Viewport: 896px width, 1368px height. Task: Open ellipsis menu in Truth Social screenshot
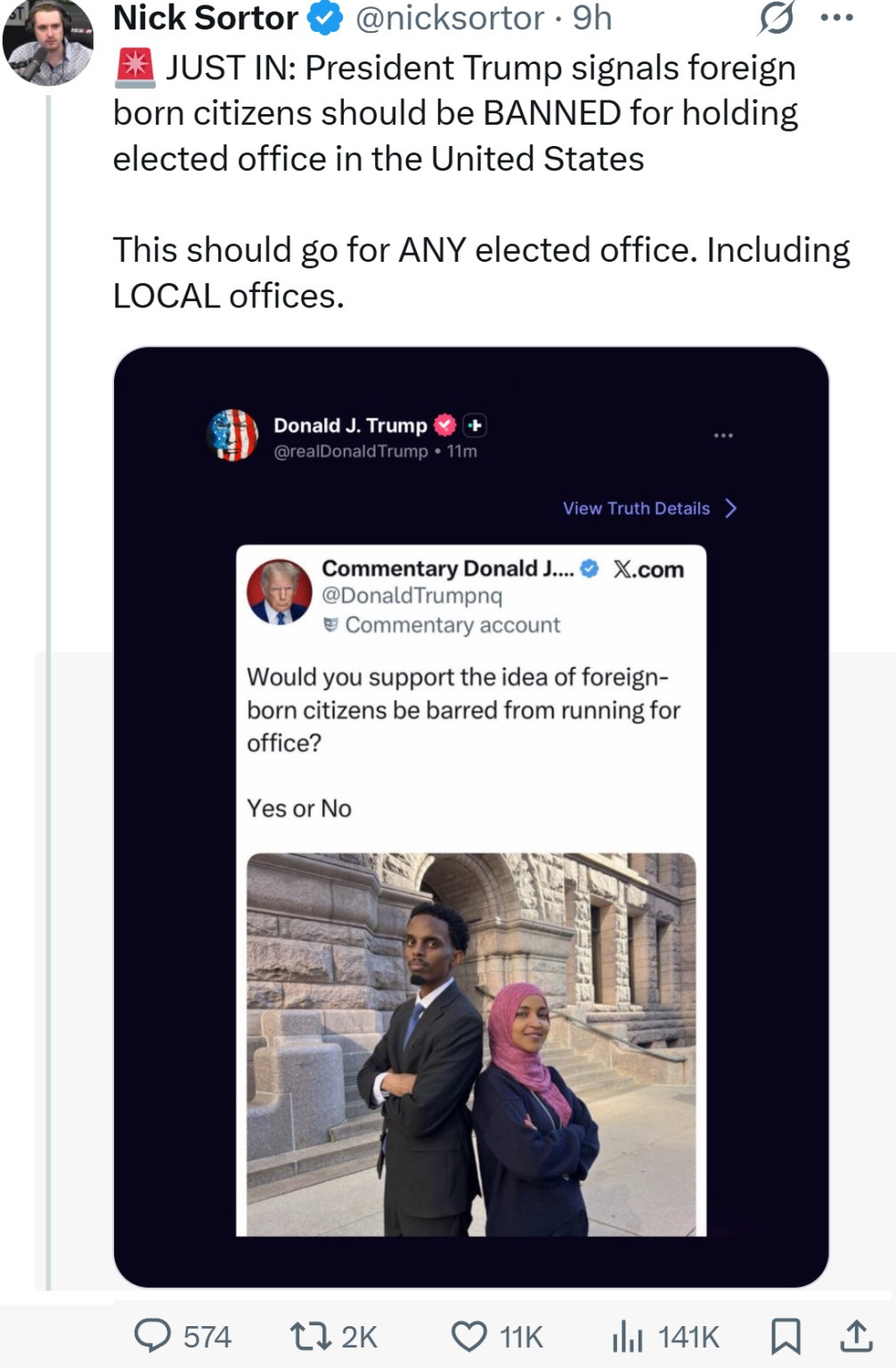tap(723, 436)
